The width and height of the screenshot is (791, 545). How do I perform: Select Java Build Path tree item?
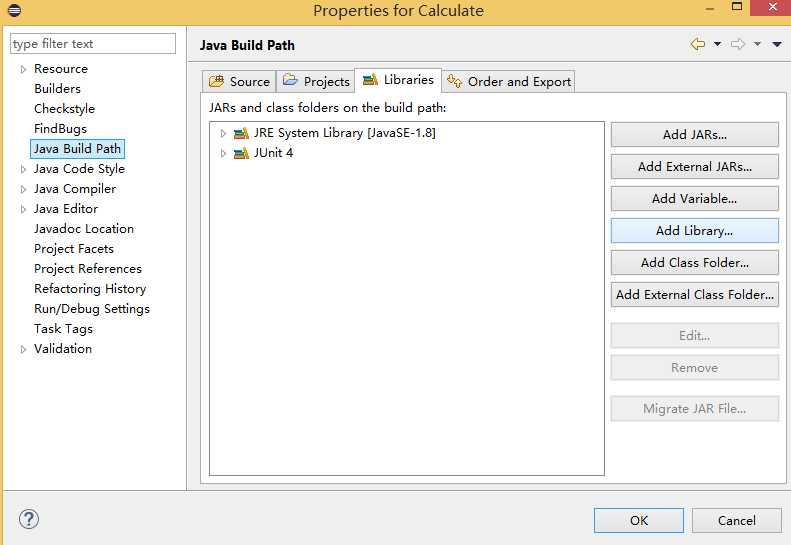tap(77, 149)
